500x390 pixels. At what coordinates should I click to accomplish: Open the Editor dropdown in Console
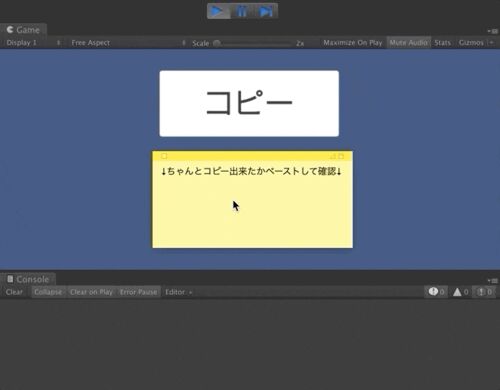click(179, 292)
